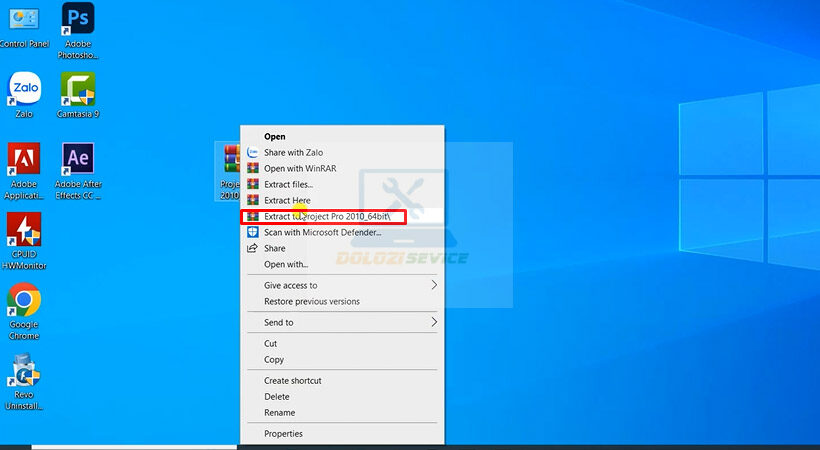Click the Adobe Application Manager icon

coord(24,160)
